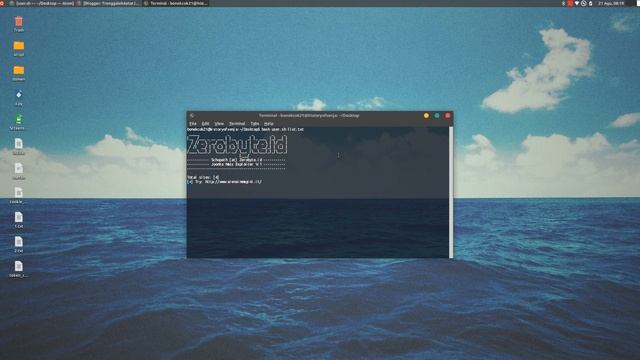Image resolution: width=640 pixels, height=360 pixels.
Task: Click the Bluetooth icon in the system tray
Action: click(x=563, y=3)
